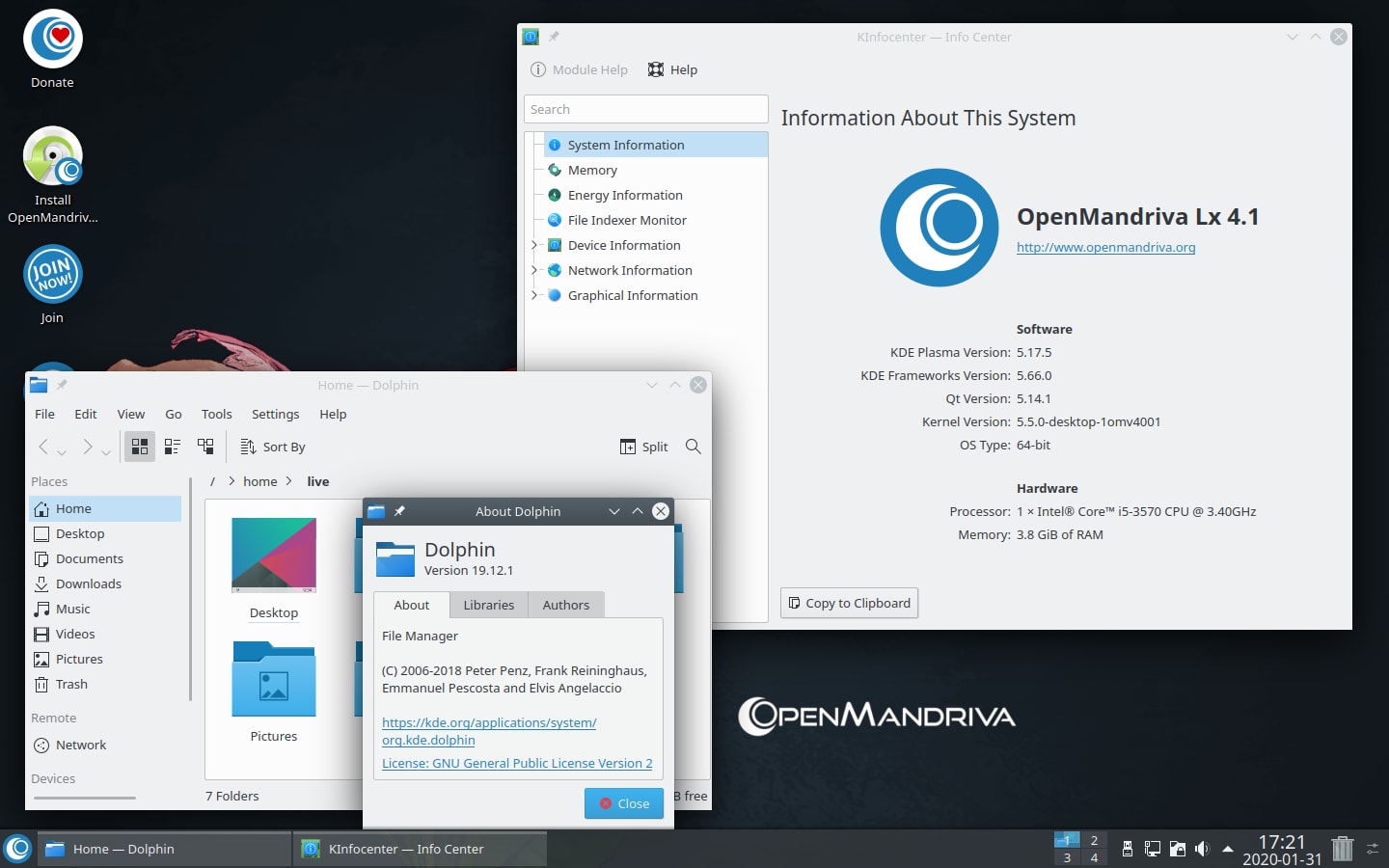Screen dimensions: 1389x868
Task: Click the KInfocenter Search field
Action: point(645,109)
